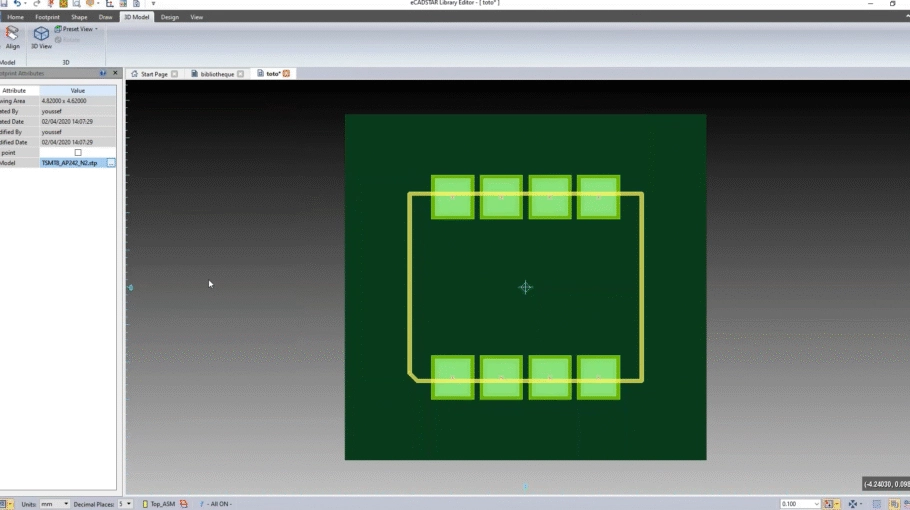Click the Redo arrow icon

coord(36,4)
